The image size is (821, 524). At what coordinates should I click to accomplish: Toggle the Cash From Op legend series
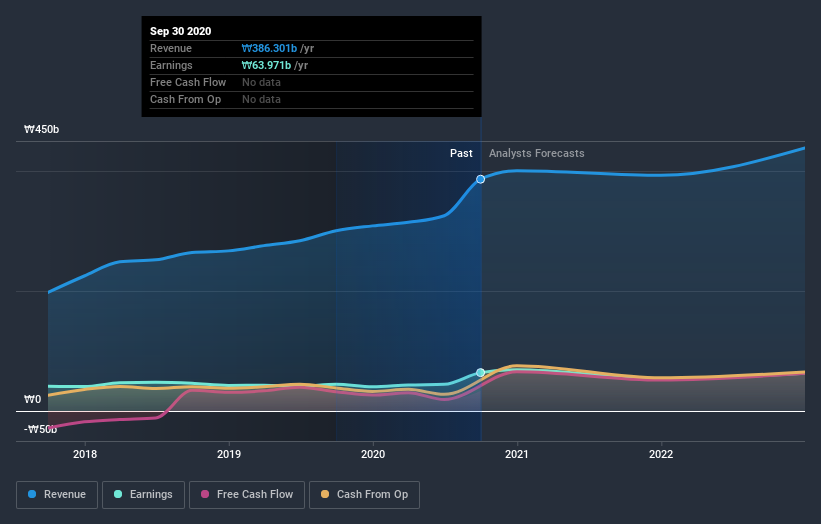364,495
